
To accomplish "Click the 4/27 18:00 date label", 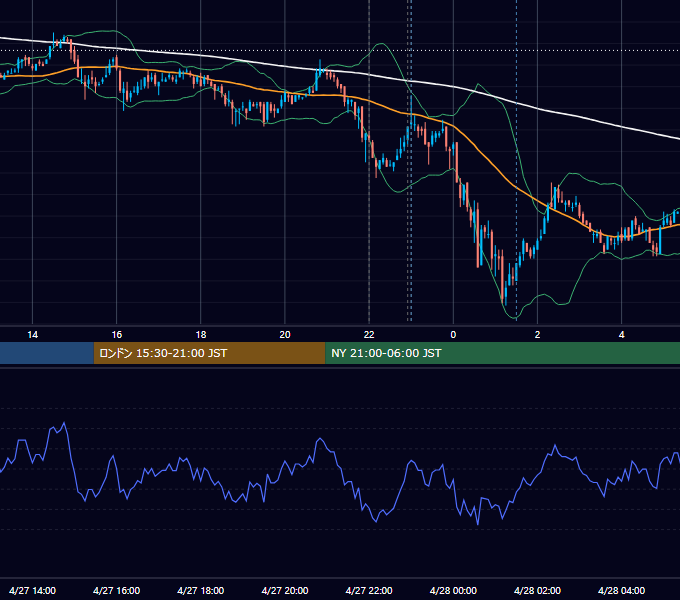I will pyautogui.click(x=201, y=591).
